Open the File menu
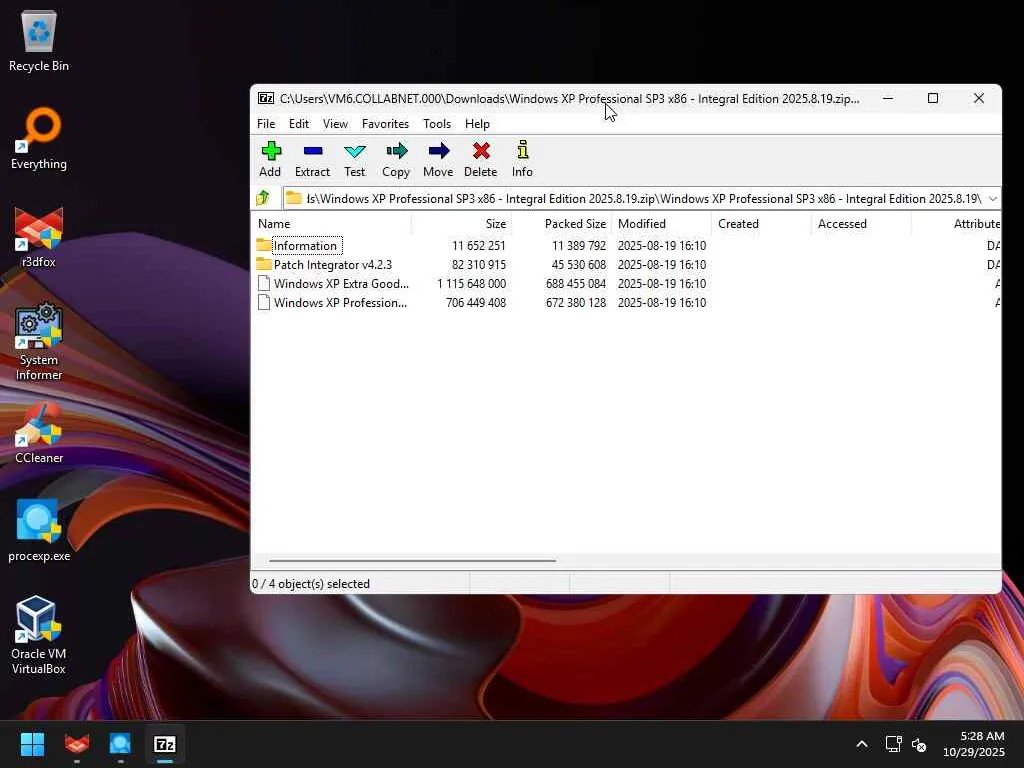Screen dimensions: 1024x768 click(x=266, y=124)
